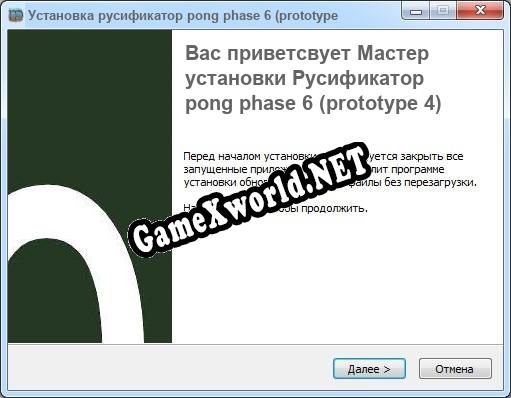Open the installer icon in title bar
The image size is (511, 398).
pyautogui.click(x=16, y=15)
